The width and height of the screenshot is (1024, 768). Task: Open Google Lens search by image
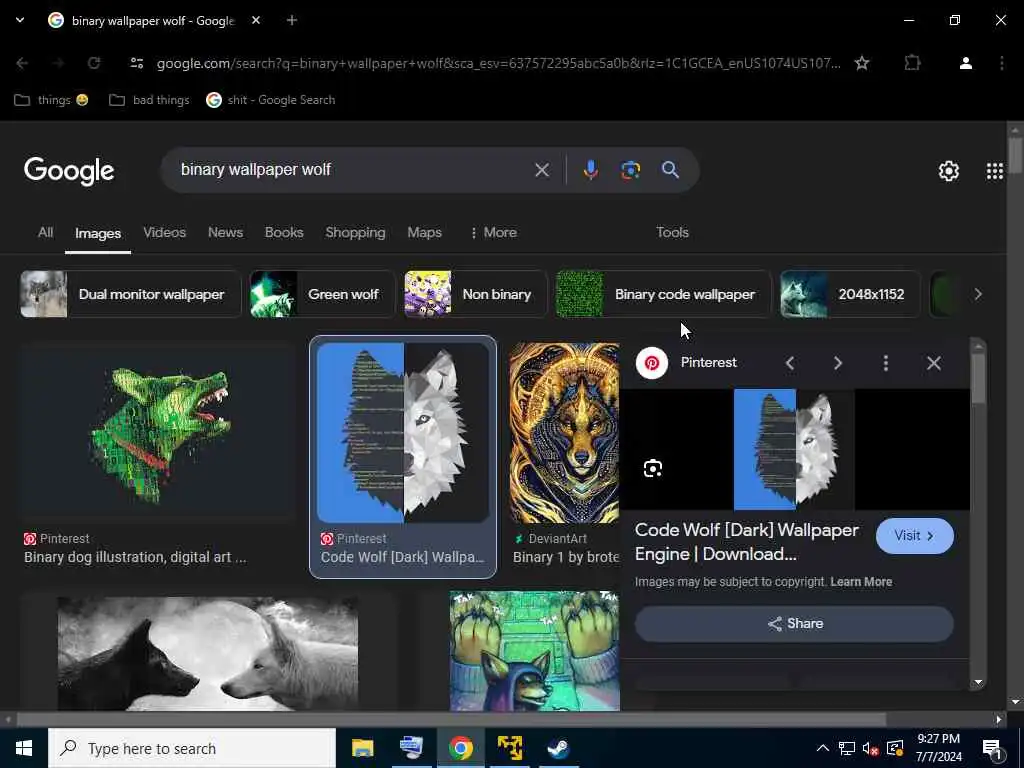630,170
